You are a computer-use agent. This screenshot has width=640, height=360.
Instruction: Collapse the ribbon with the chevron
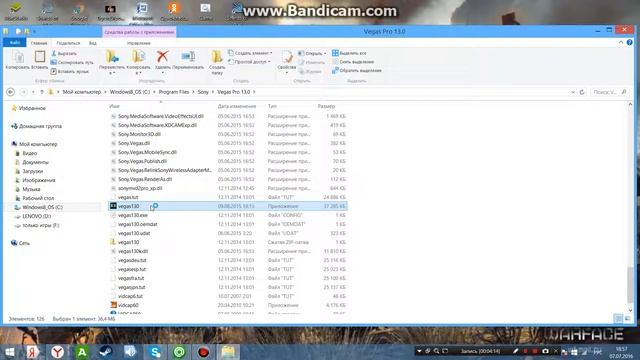621,42
